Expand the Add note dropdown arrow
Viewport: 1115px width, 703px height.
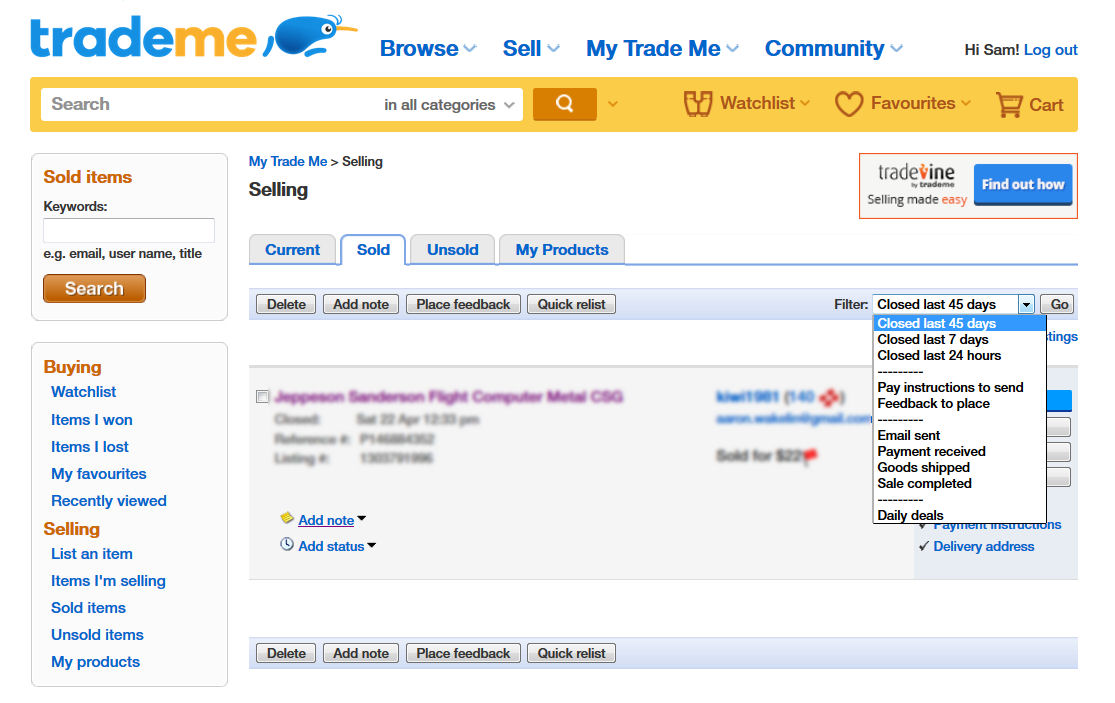(x=362, y=520)
